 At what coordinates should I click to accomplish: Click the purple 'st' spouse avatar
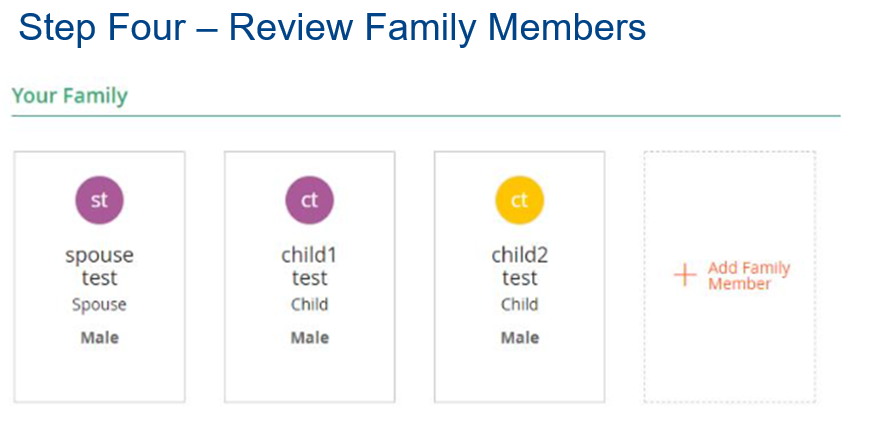coord(99,200)
